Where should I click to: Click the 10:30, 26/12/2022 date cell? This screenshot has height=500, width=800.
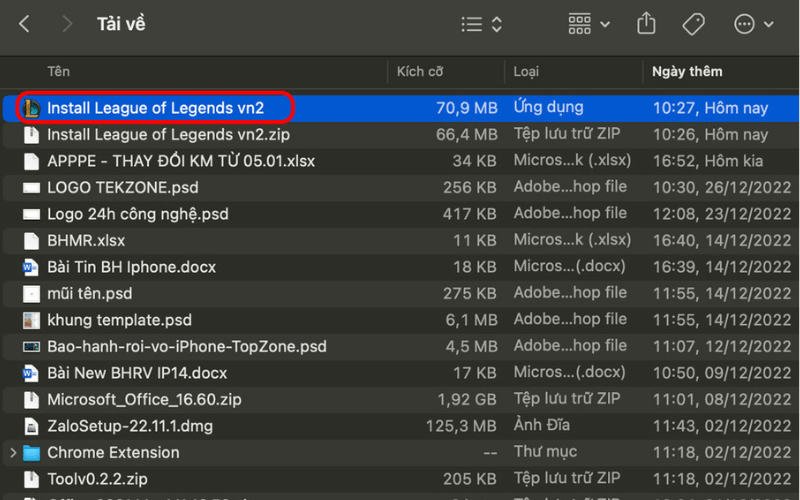point(722,188)
